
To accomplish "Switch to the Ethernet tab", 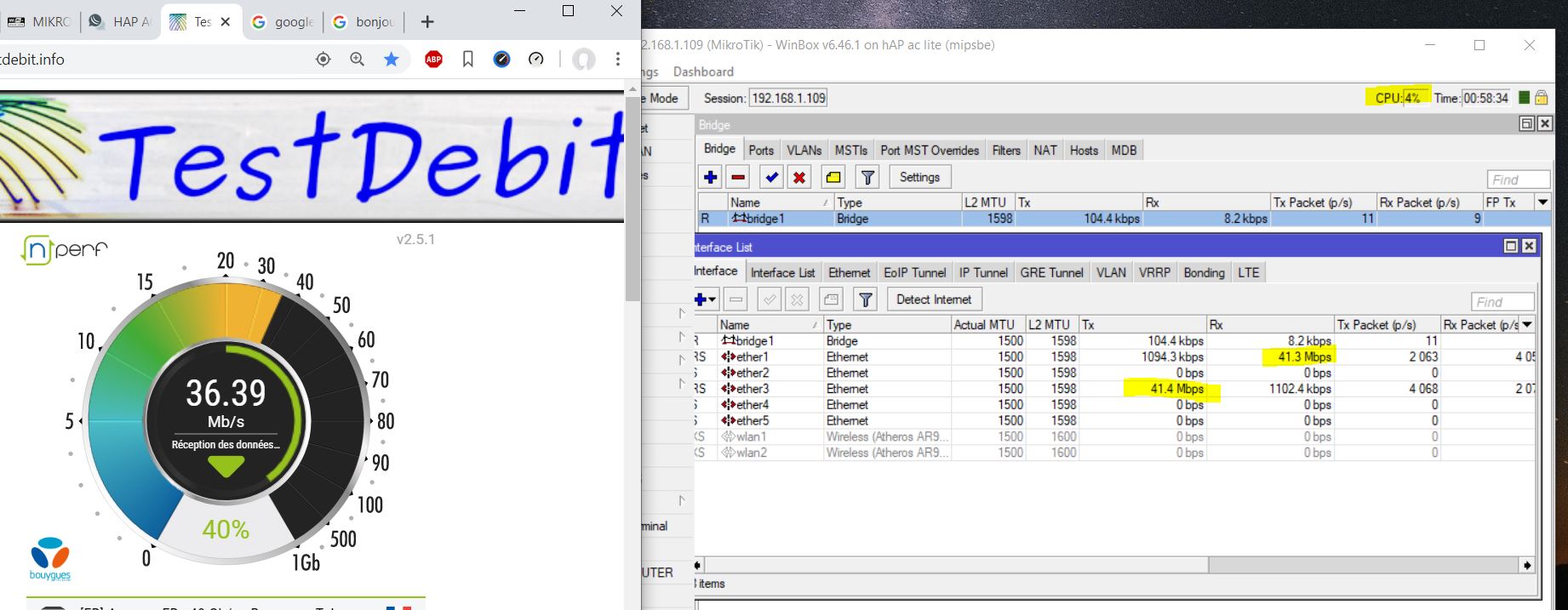I will 850,273.
